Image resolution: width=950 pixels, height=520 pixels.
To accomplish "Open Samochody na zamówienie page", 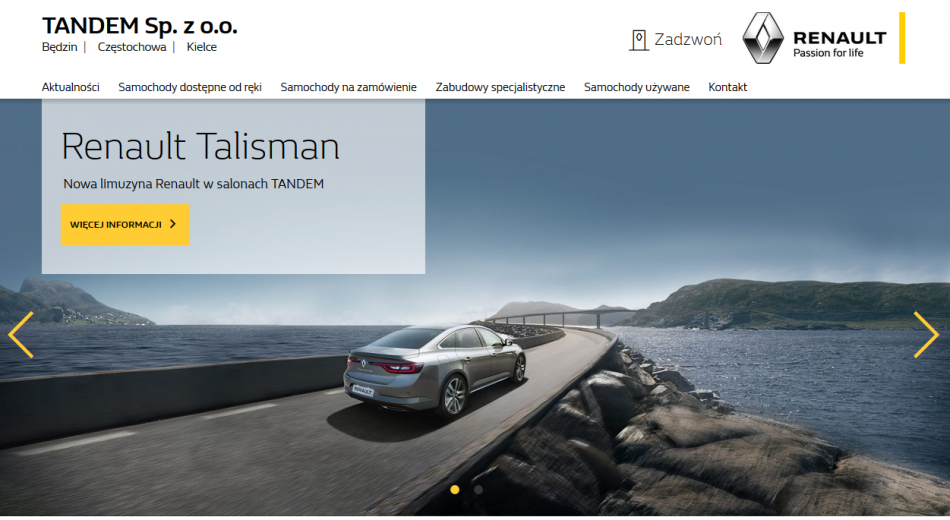I will pyautogui.click(x=348, y=87).
